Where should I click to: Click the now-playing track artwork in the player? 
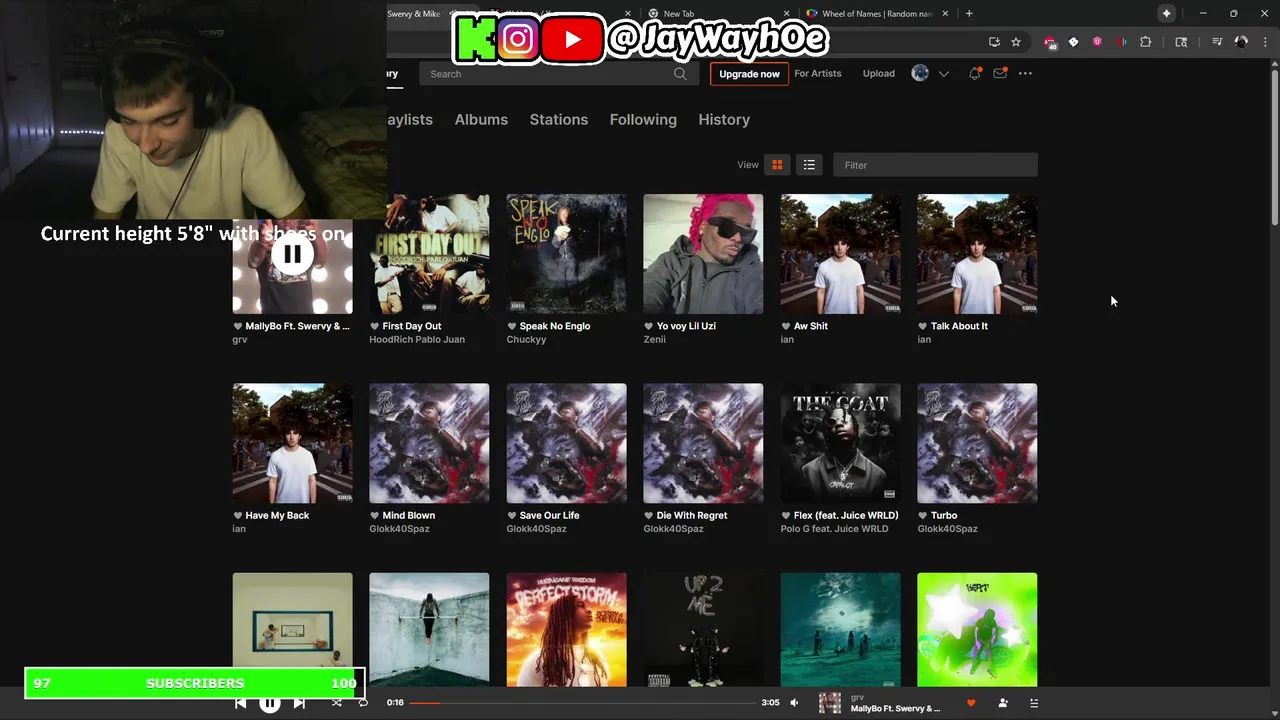point(830,703)
